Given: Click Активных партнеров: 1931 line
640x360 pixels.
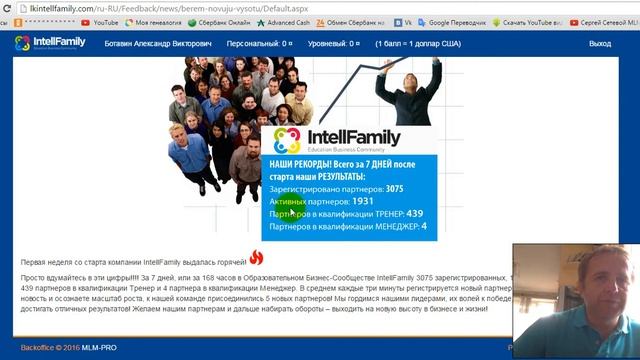Looking at the screenshot, I should (321, 201).
